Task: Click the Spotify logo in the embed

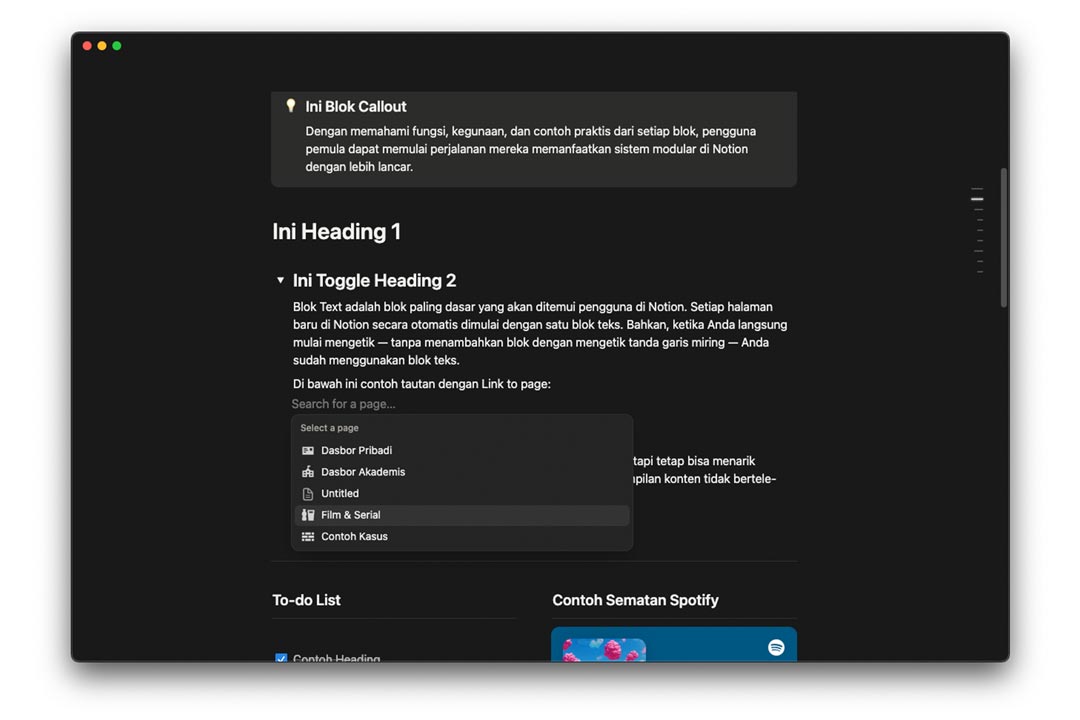Action: coord(776,647)
